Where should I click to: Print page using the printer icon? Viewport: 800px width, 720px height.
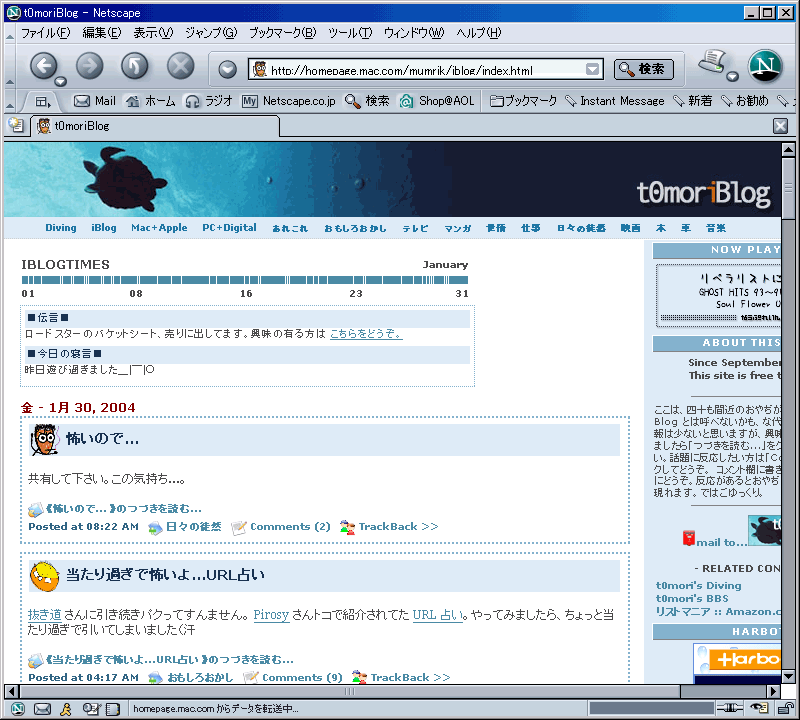tap(712, 62)
